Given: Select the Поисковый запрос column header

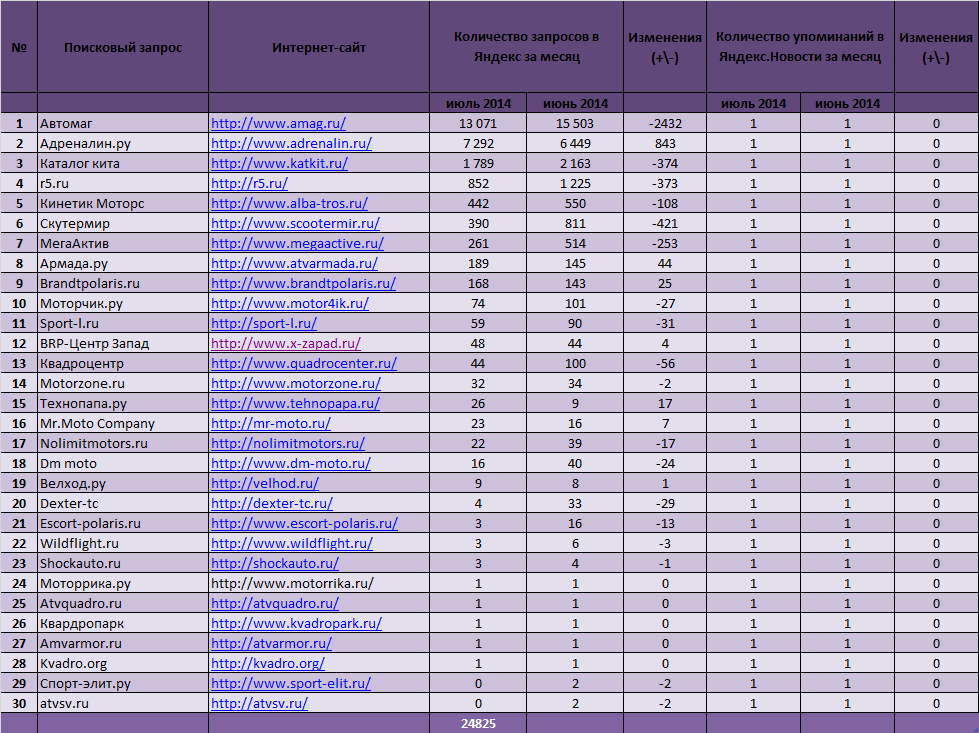Looking at the screenshot, I should coord(123,47).
